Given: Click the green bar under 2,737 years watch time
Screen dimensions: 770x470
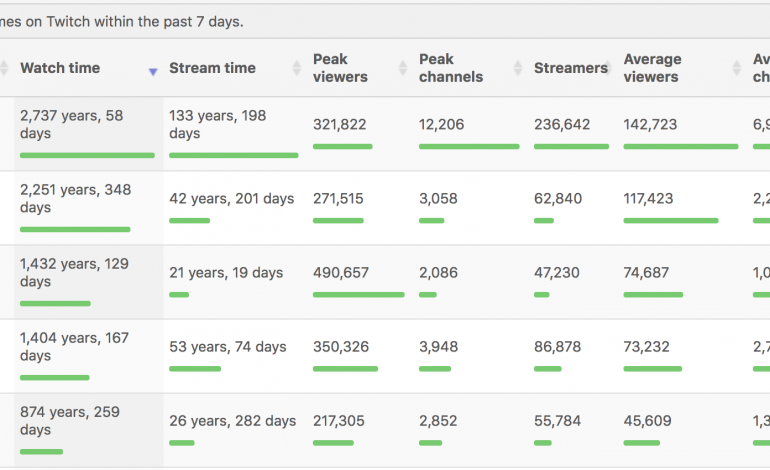Looking at the screenshot, I should click(87, 155).
